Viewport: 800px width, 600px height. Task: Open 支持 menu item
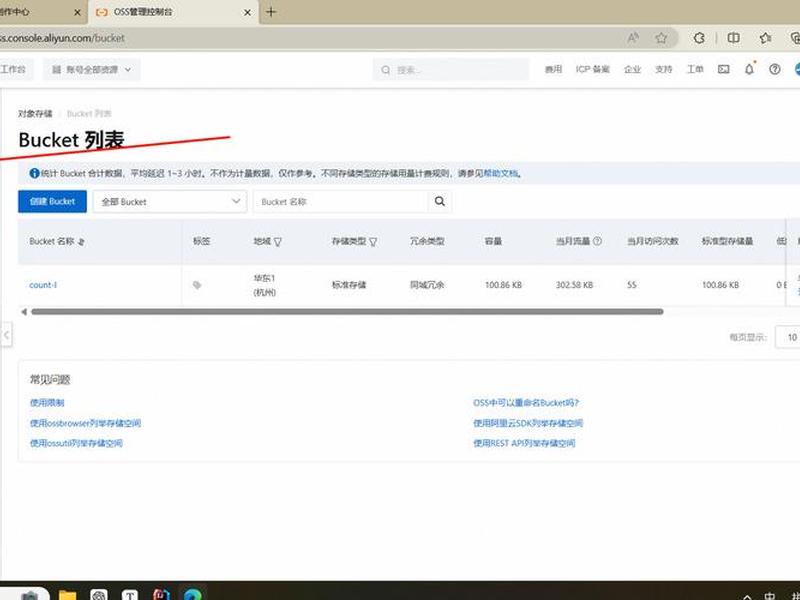pyautogui.click(x=663, y=69)
